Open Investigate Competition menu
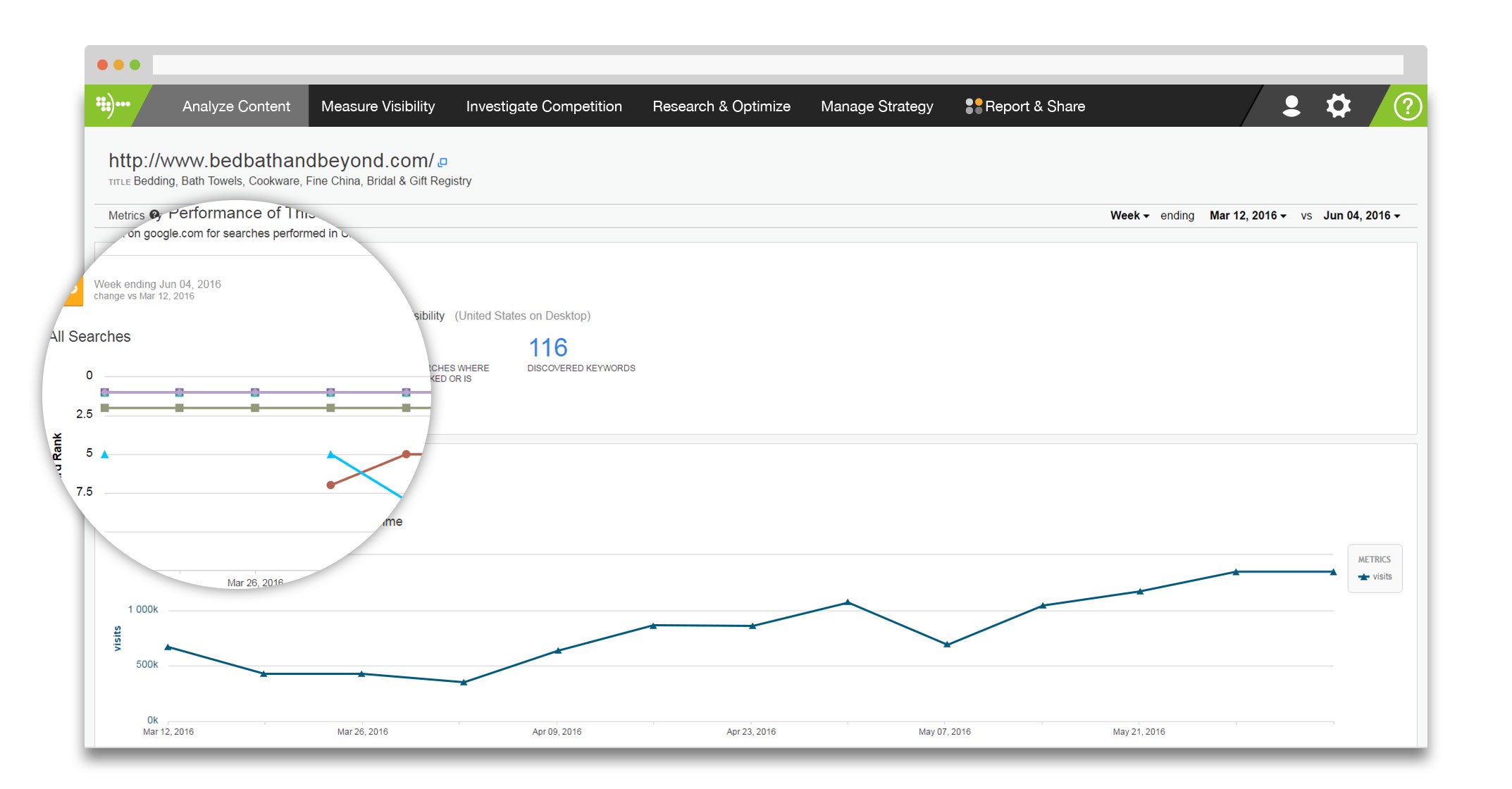 pos(543,106)
